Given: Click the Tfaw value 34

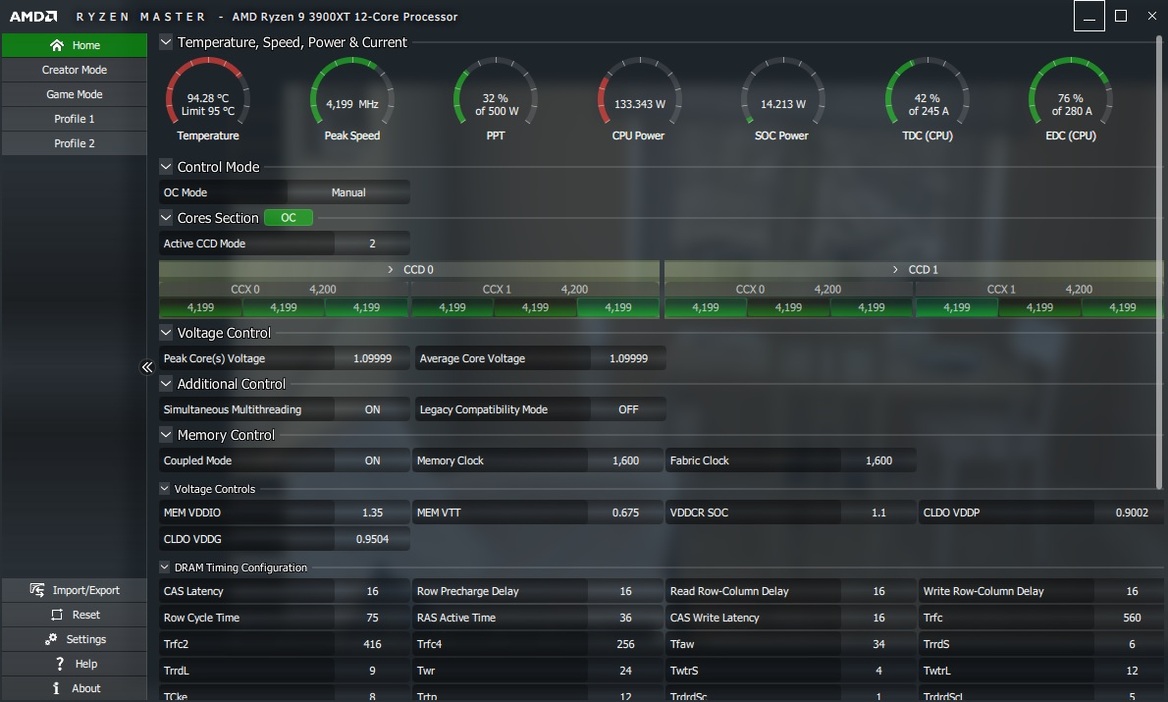Looking at the screenshot, I should (x=879, y=644).
